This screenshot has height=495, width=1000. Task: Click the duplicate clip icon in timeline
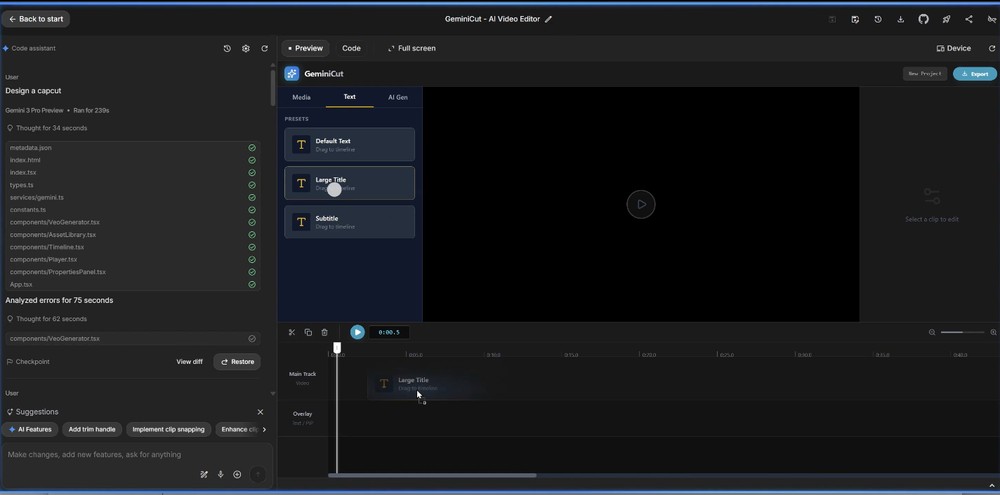(308, 332)
